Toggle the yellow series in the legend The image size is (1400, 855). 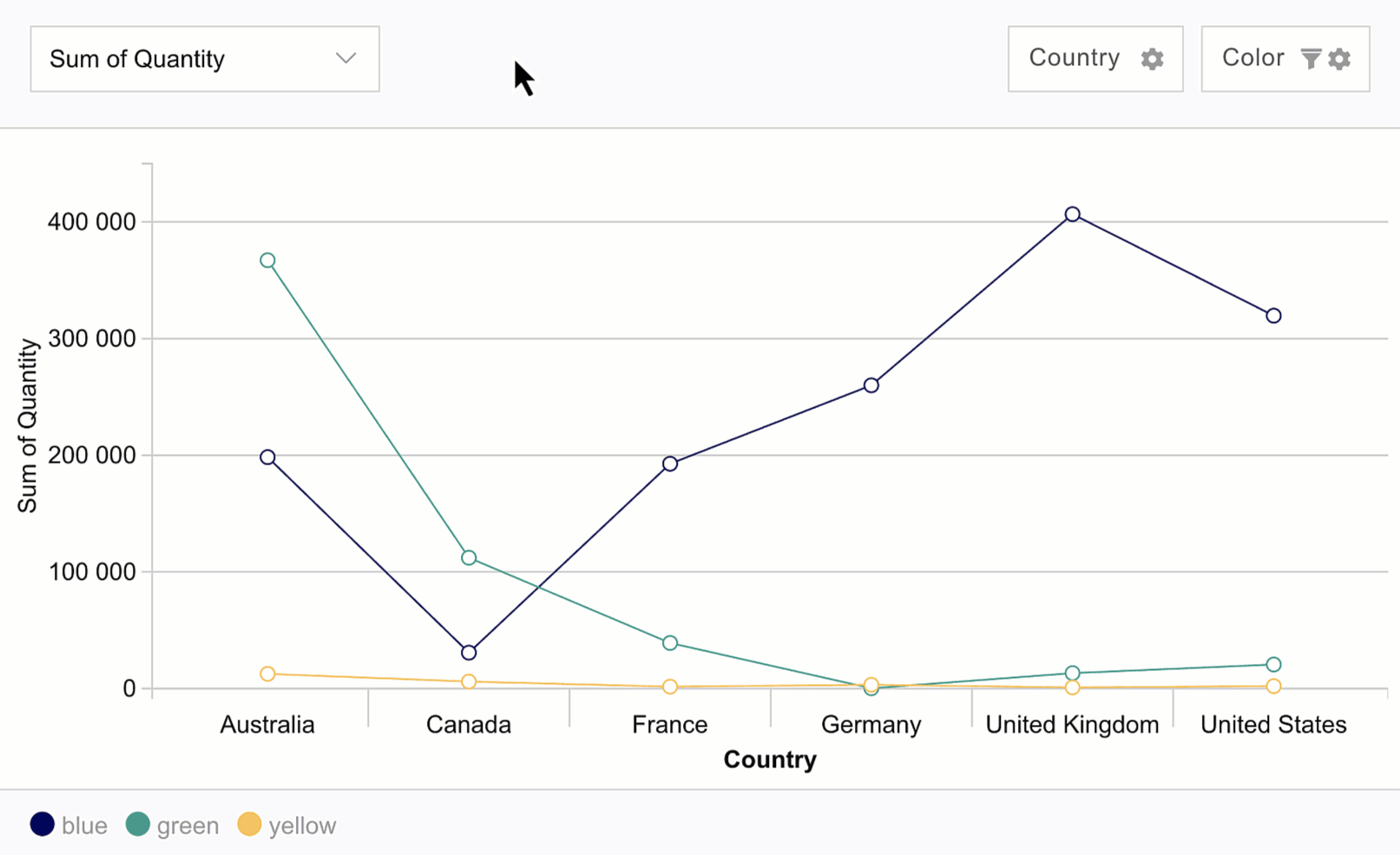[302, 824]
